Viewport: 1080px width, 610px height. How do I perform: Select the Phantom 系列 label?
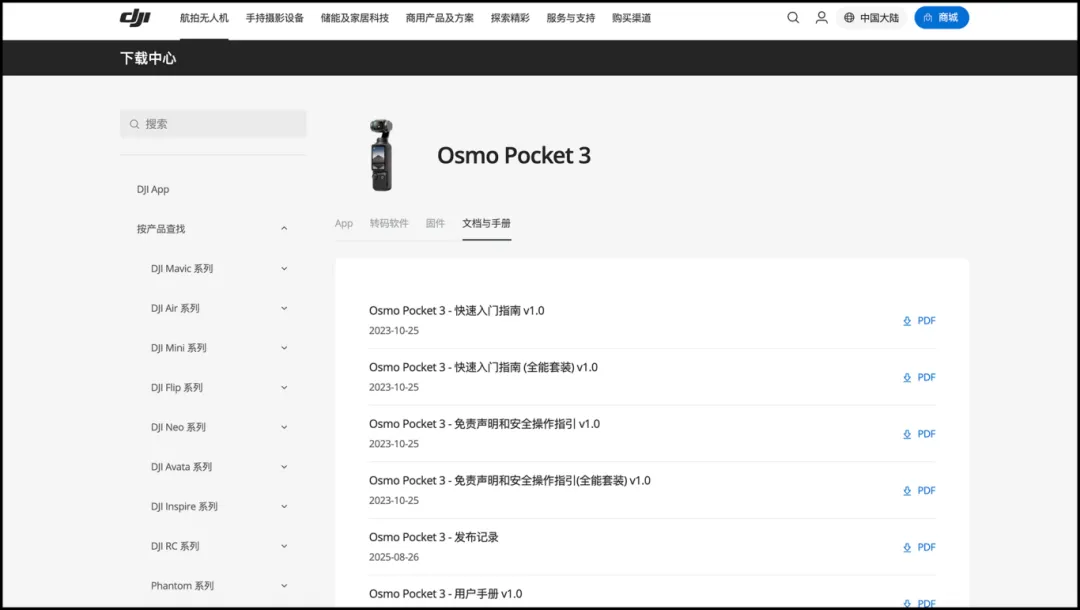coord(182,586)
